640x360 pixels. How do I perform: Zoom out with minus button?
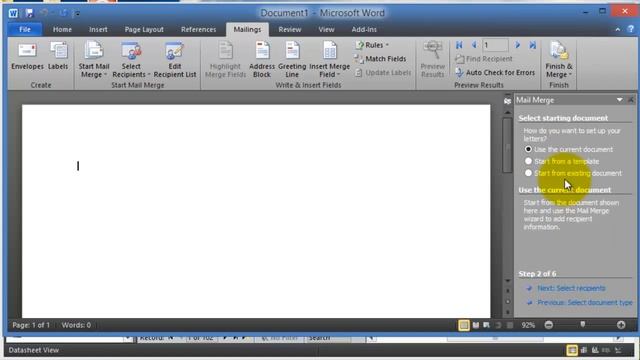(x=549, y=325)
